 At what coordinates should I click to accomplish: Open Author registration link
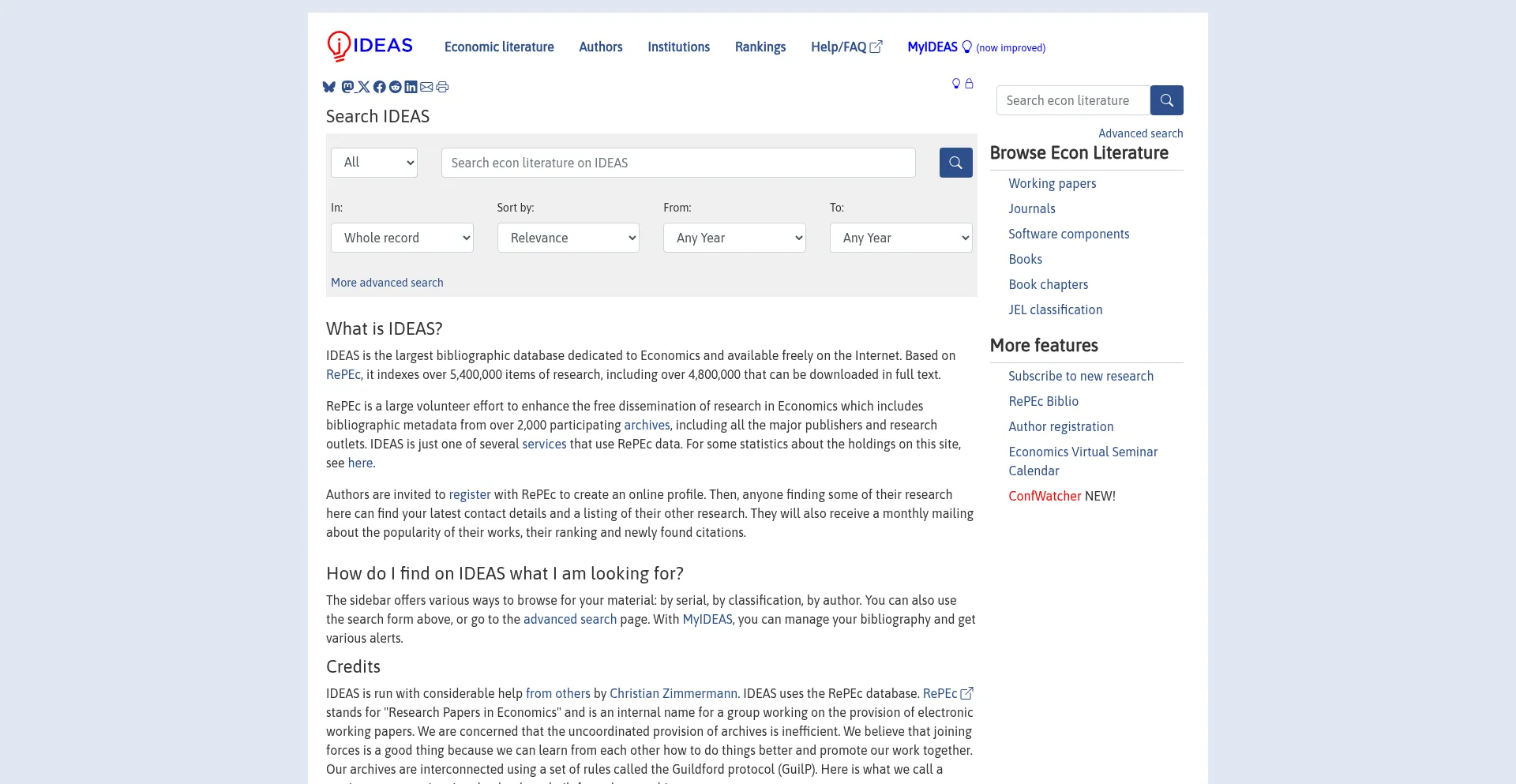pyautogui.click(x=1061, y=426)
